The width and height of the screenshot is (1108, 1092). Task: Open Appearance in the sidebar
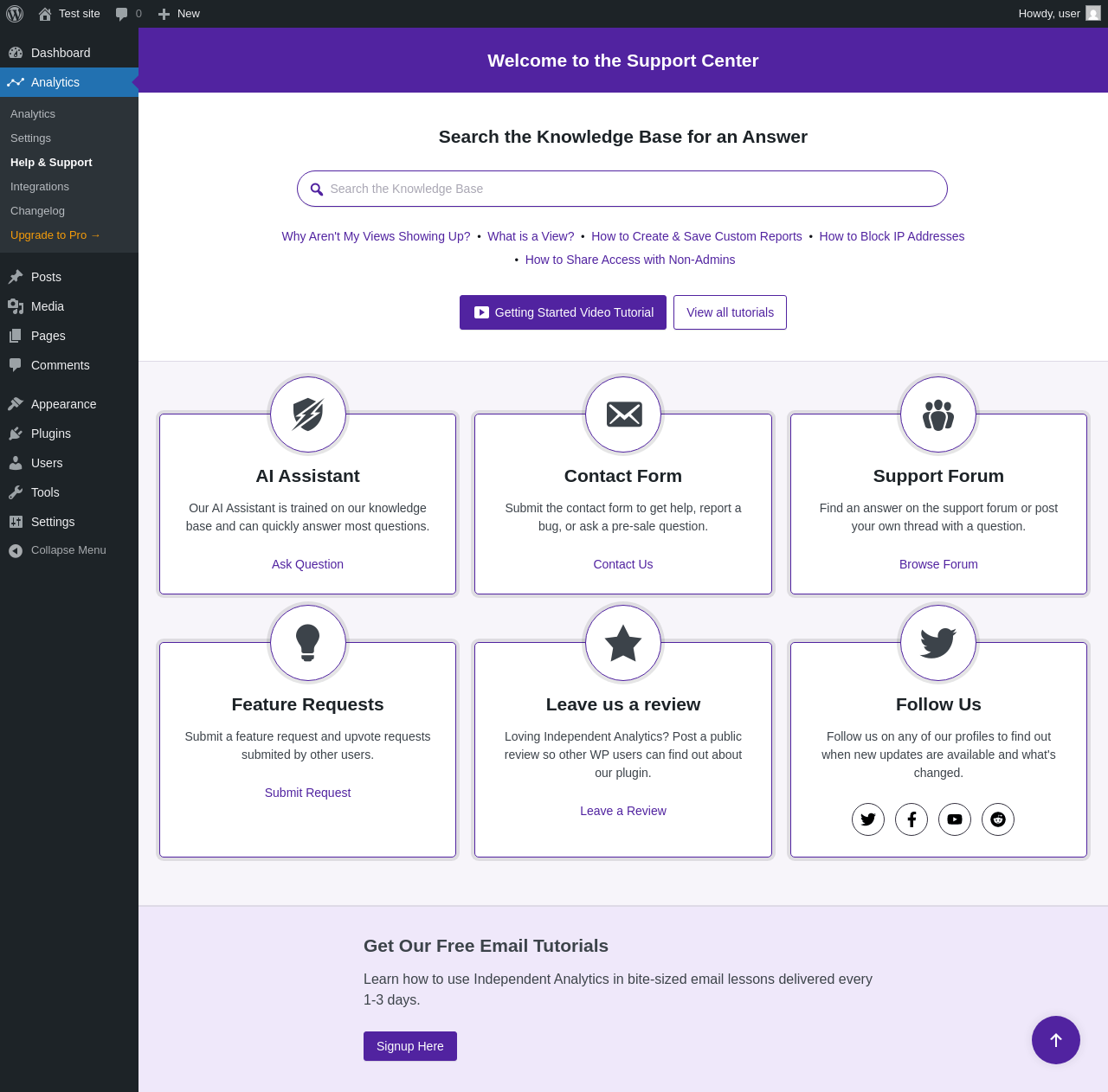pos(69,404)
